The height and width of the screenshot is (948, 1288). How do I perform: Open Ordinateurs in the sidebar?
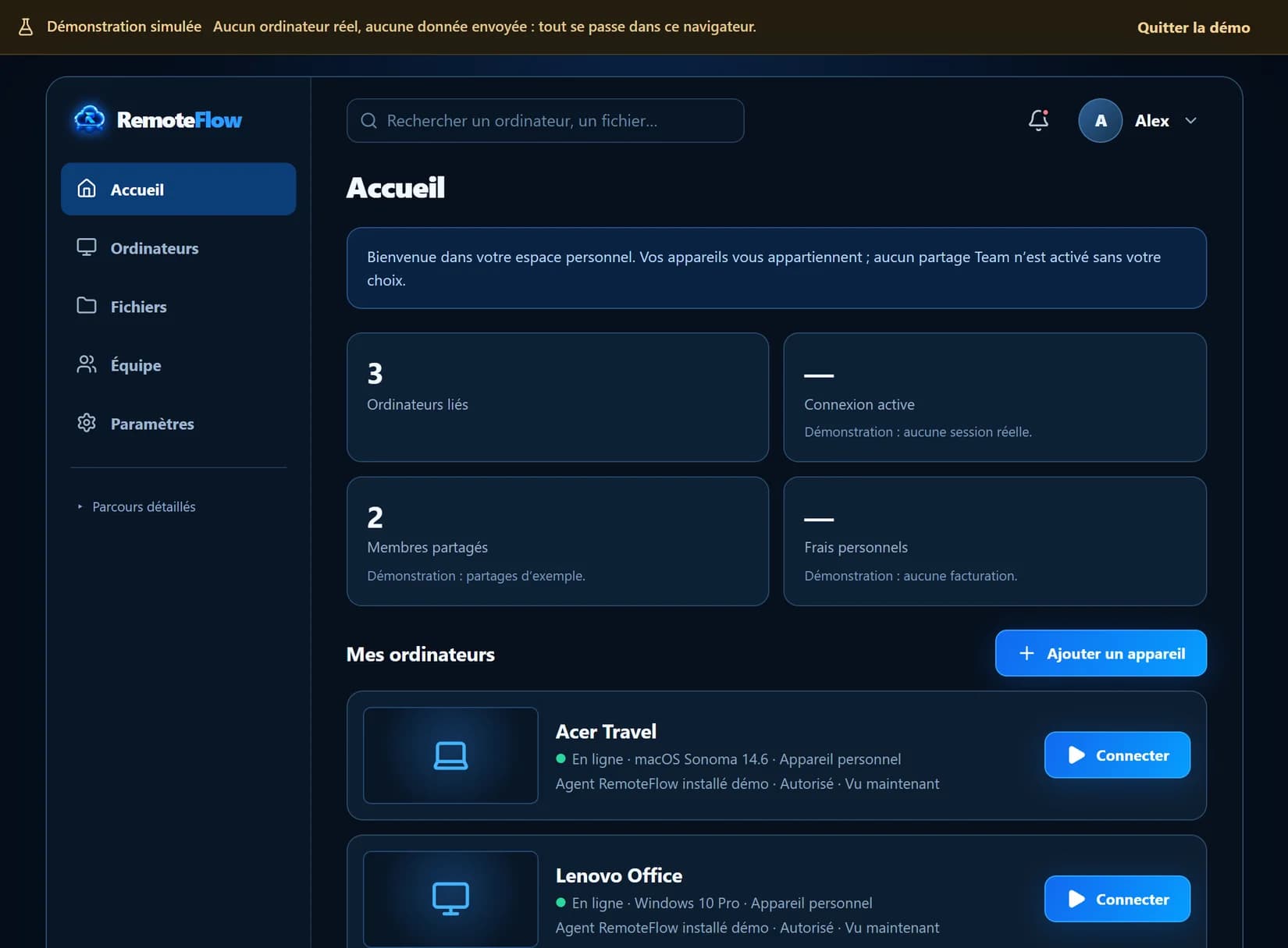pos(178,247)
